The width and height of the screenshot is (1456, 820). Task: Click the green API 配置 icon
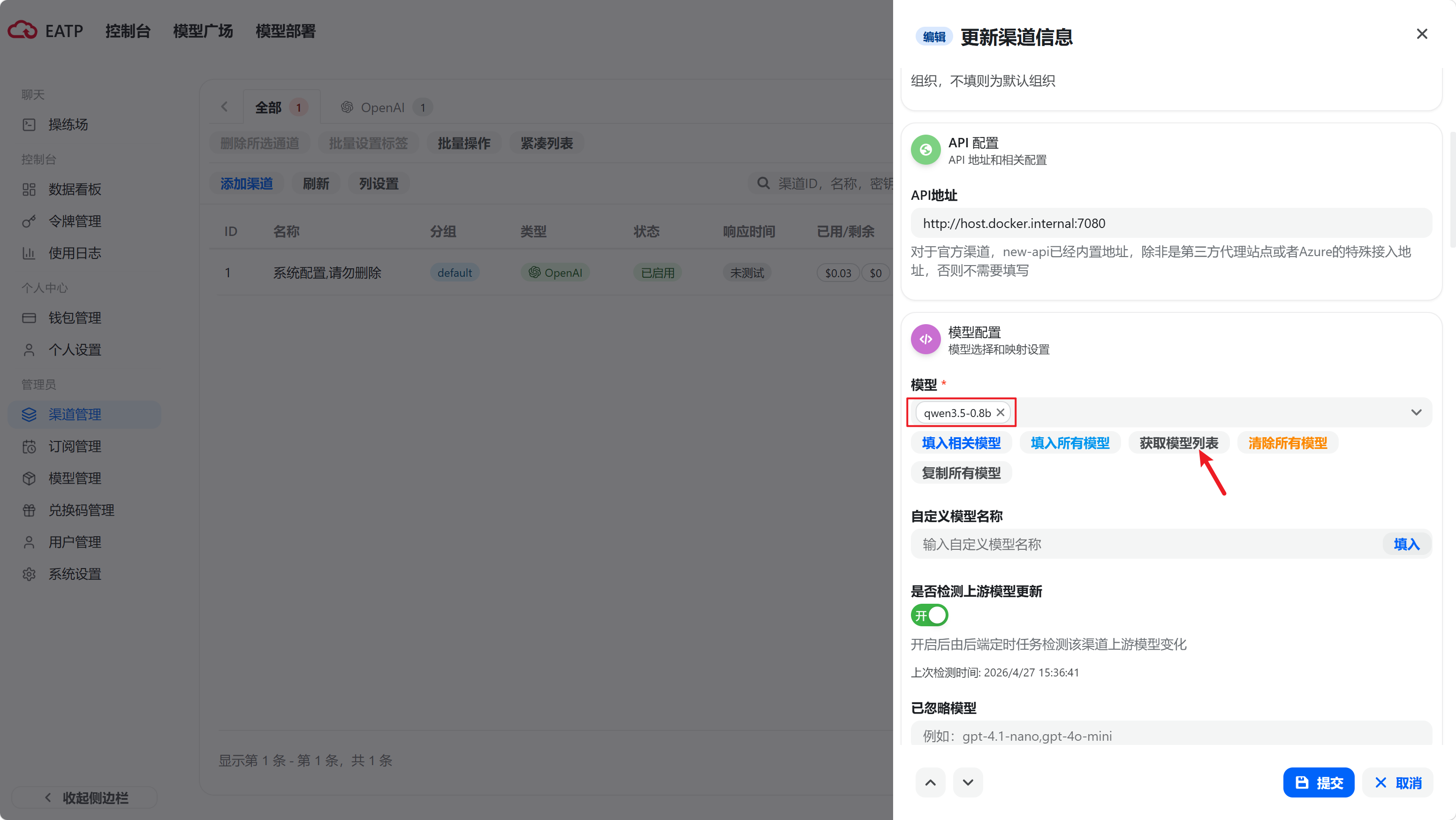(x=926, y=150)
